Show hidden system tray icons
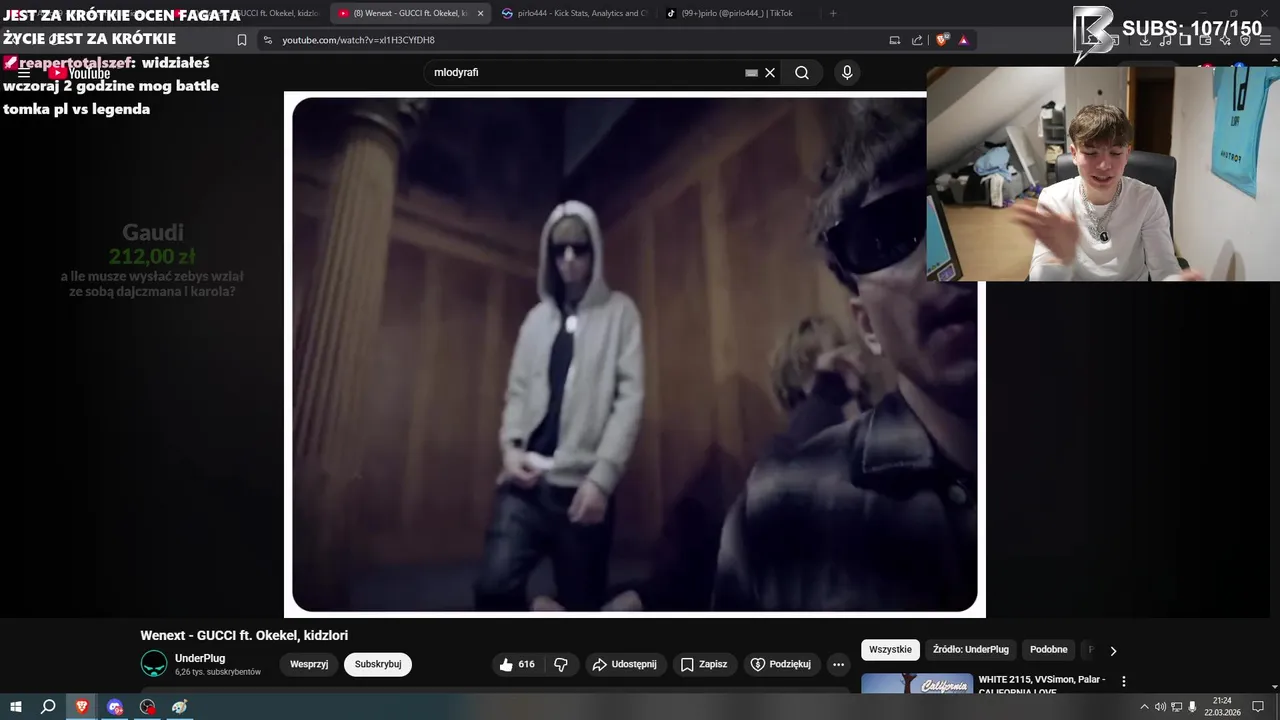The height and width of the screenshot is (720, 1280). (x=1144, y=706)
